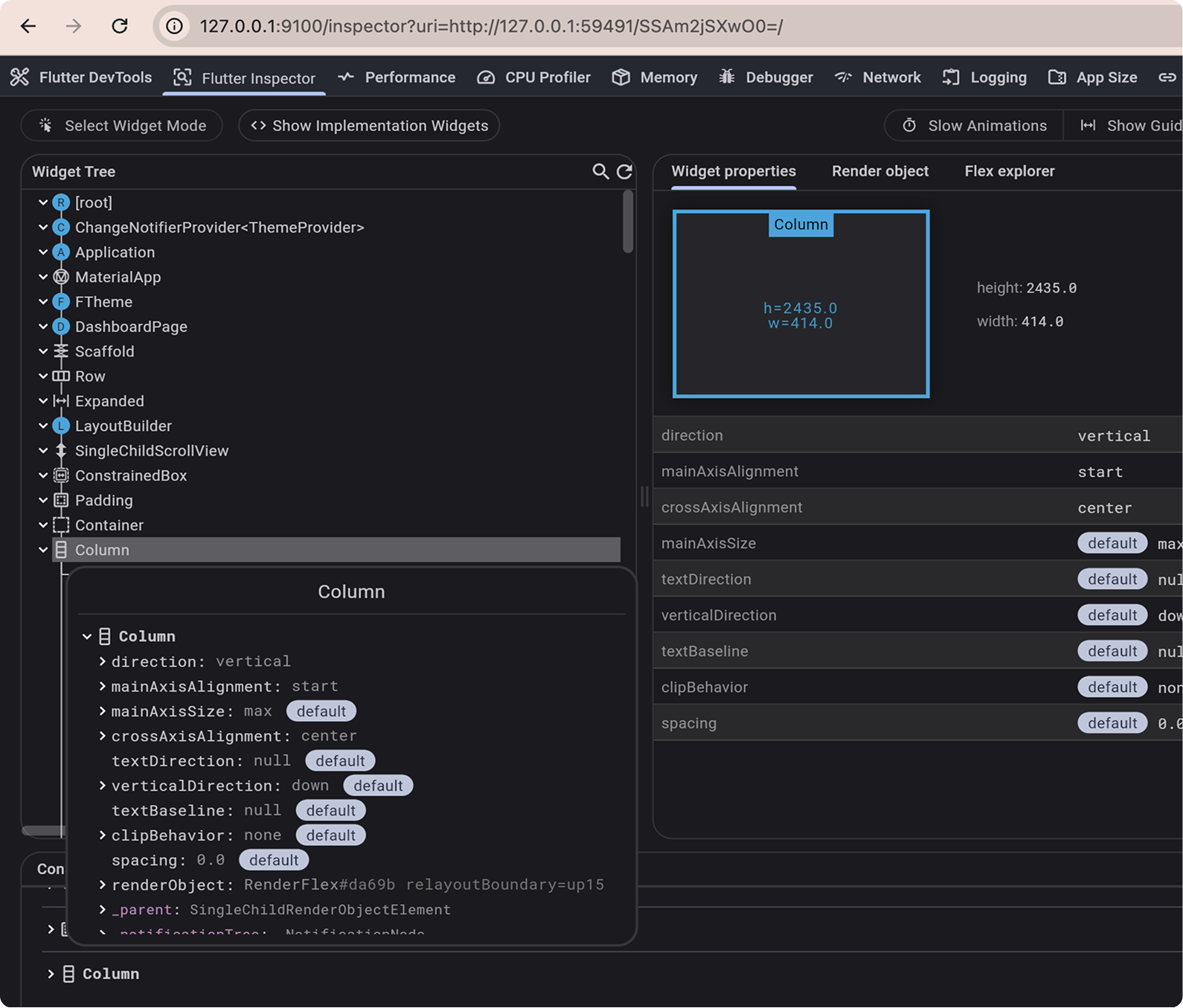Click the browser back arrow

tap(28, 26)
